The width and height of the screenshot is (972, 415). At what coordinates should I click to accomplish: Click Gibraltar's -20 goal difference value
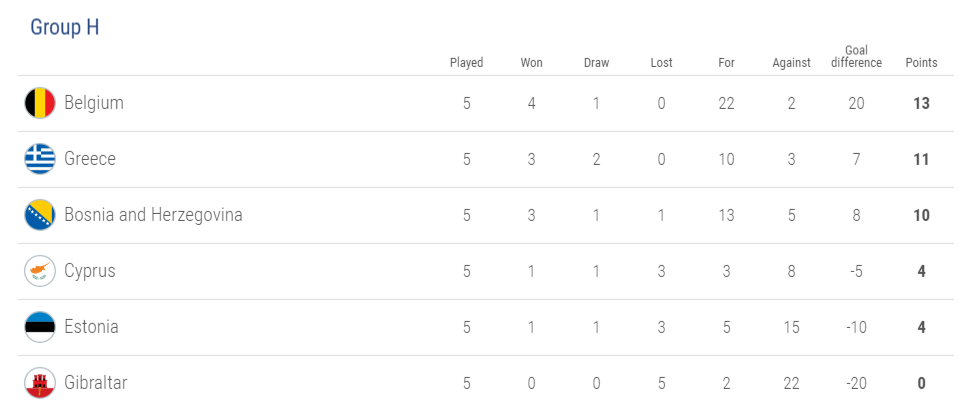click(x=856, y=383)
